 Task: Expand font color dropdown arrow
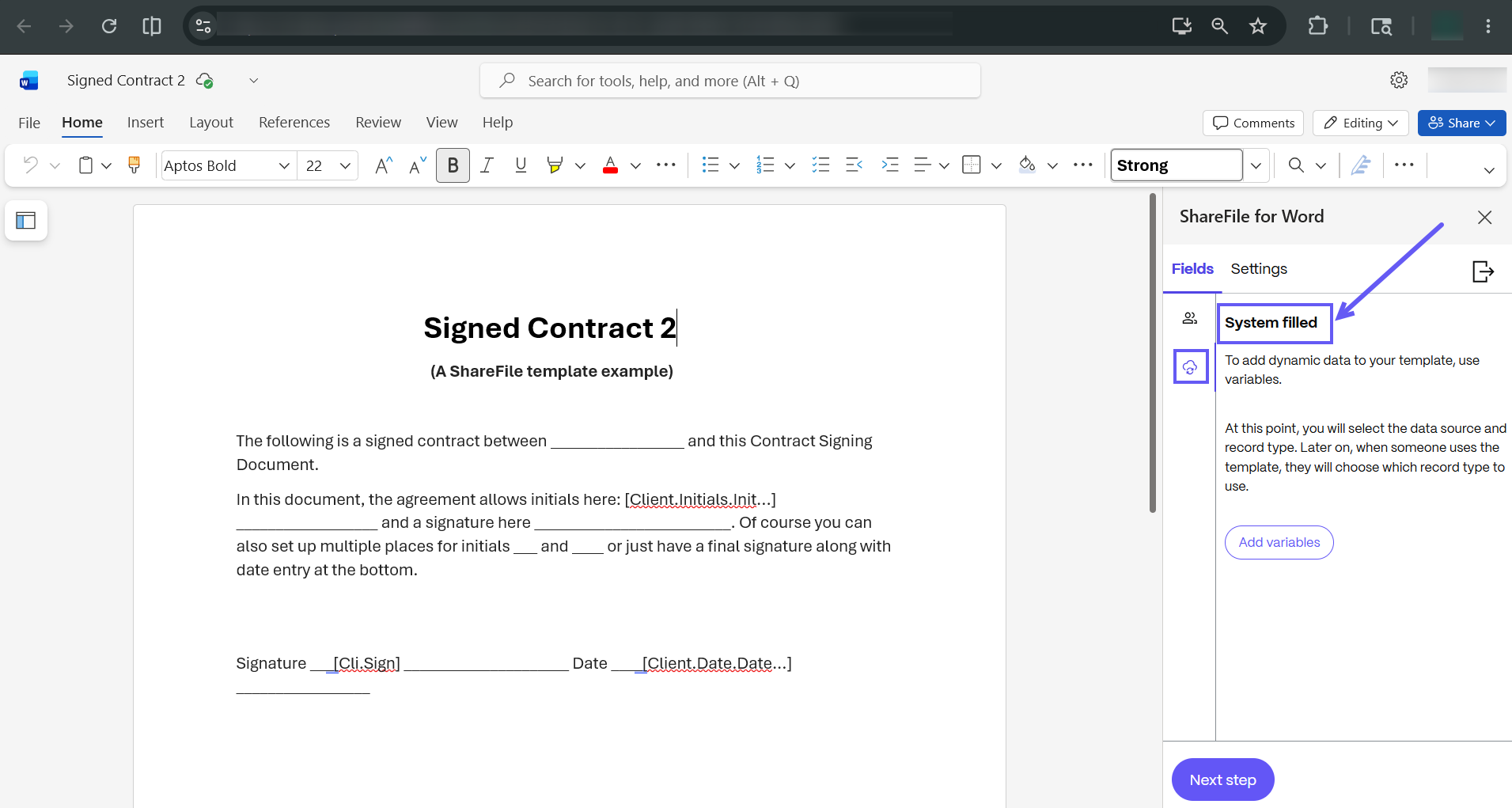pyautogui.click(x=635, y=165)
